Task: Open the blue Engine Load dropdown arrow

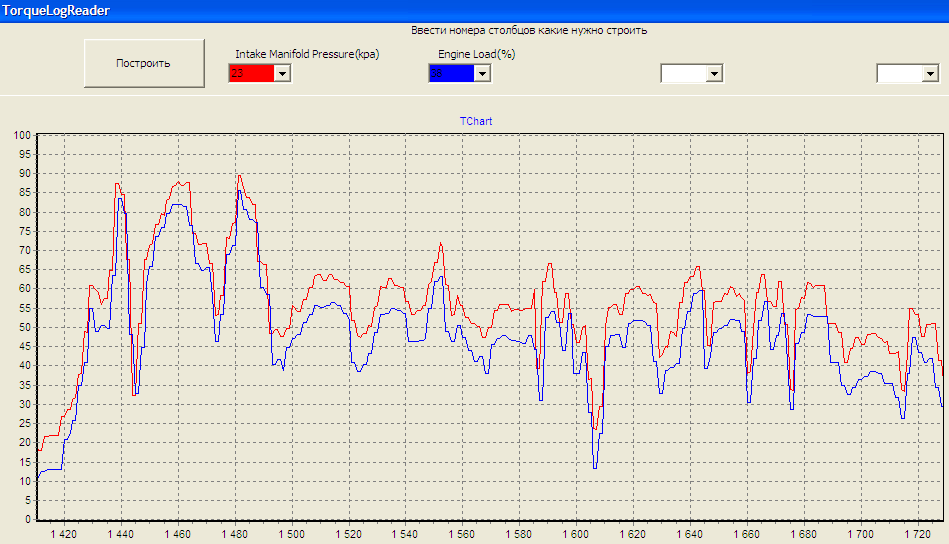Action: (482, 73)
